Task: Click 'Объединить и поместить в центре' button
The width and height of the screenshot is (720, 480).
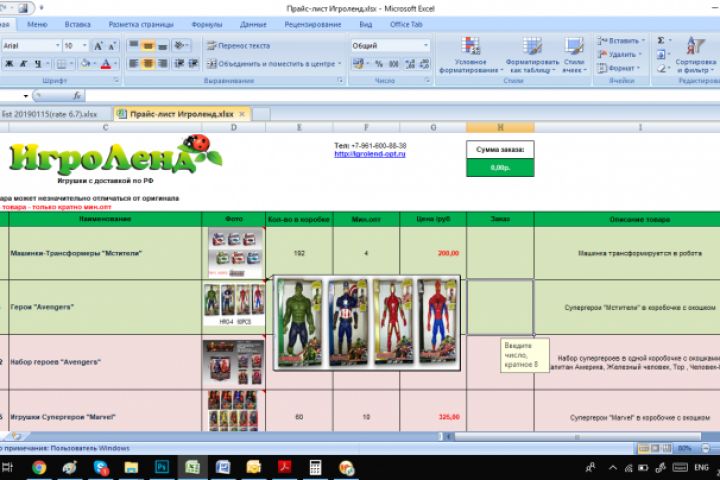Action: pos(271,64)
